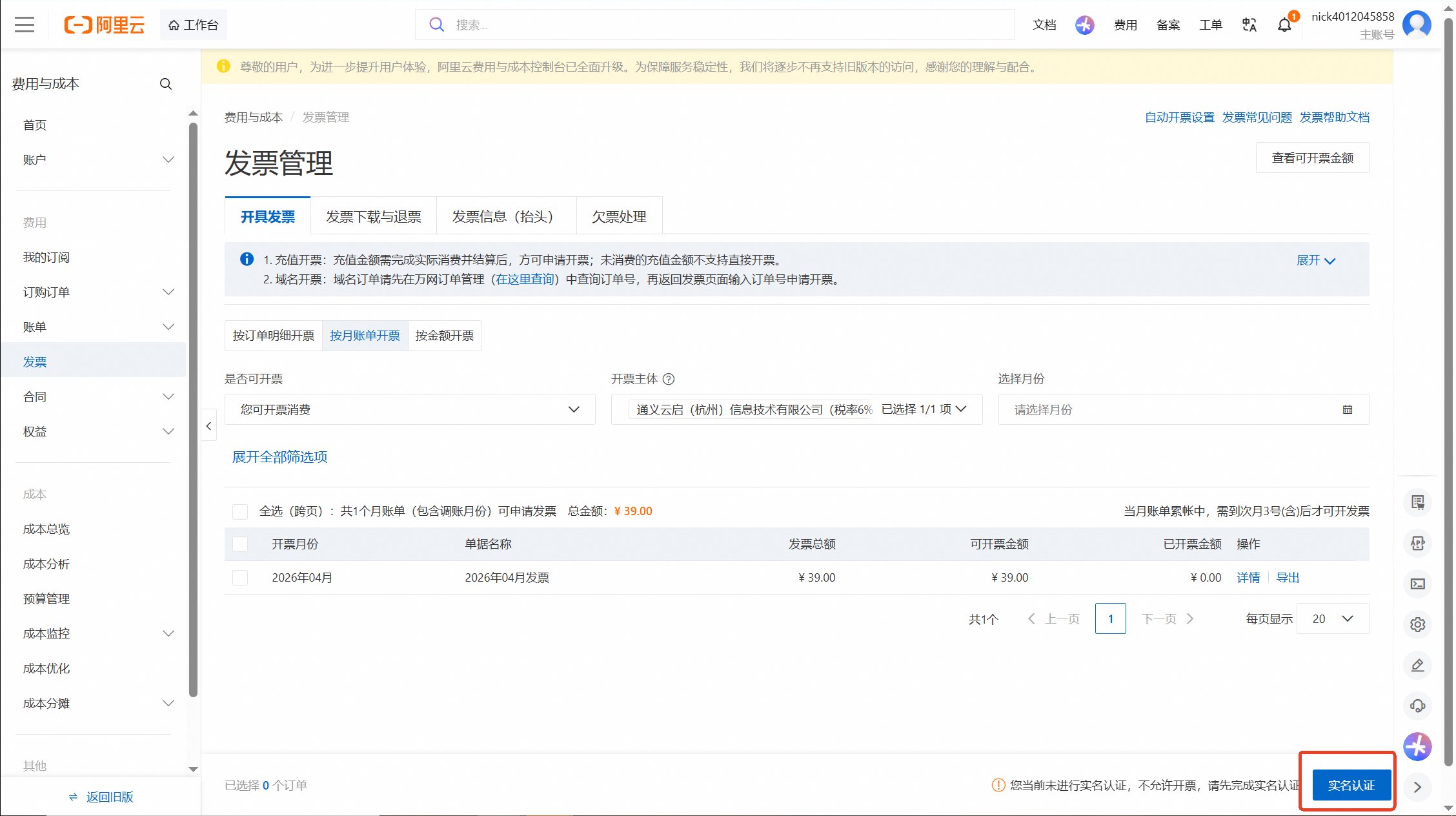Show help for 开票主体 question mark
This screenshot has width=1456, height=816.
click(x=669, y=379)
